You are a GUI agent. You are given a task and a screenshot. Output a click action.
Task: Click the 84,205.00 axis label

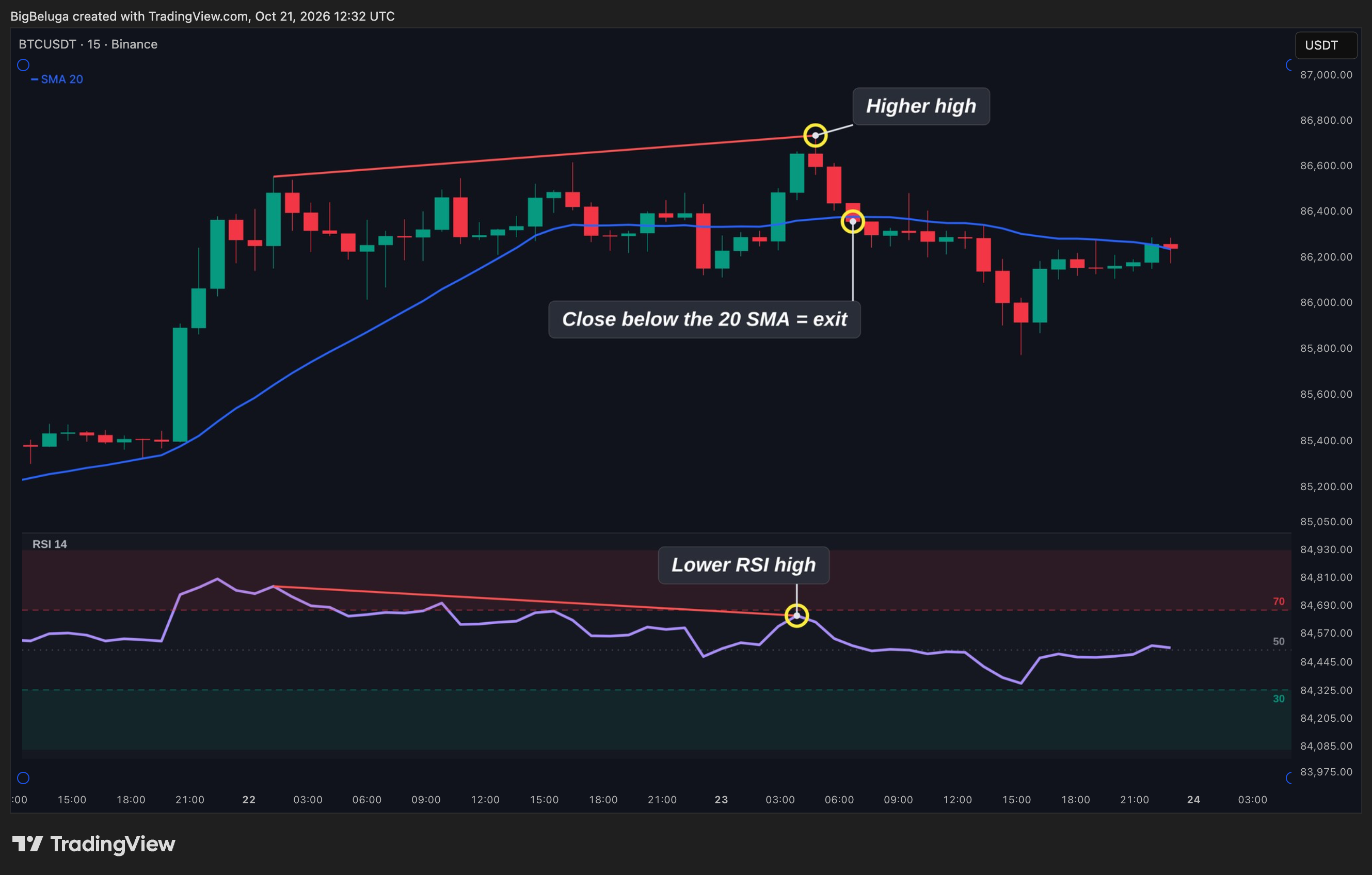pyautogui.click(x=1326, y=718)
